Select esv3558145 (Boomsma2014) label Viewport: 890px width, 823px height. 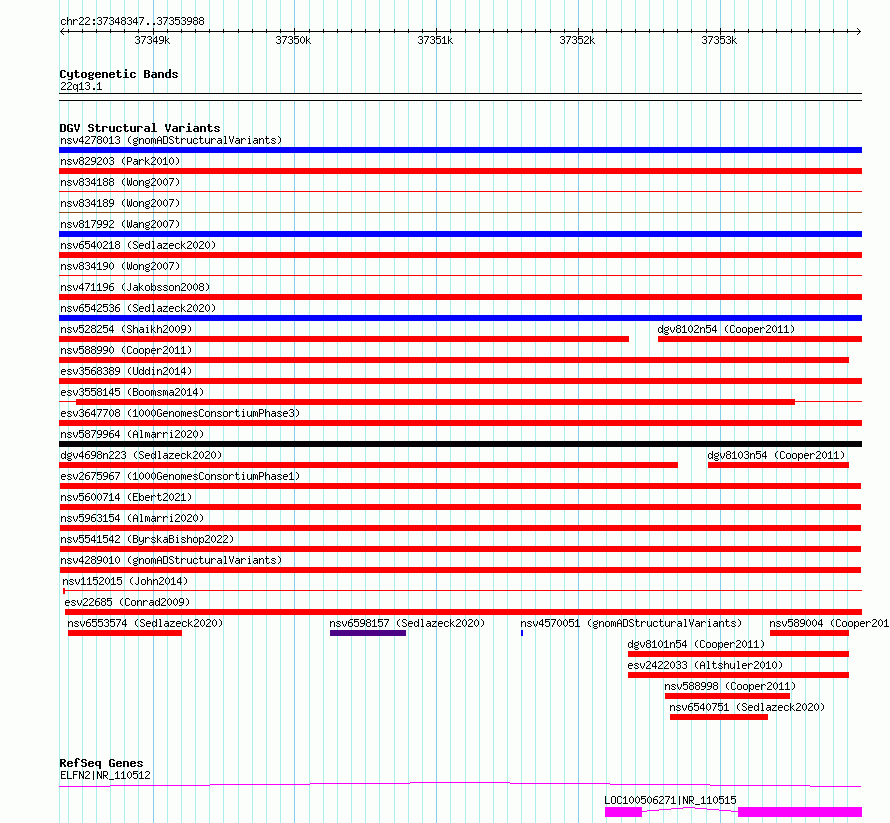pos(132,392)
